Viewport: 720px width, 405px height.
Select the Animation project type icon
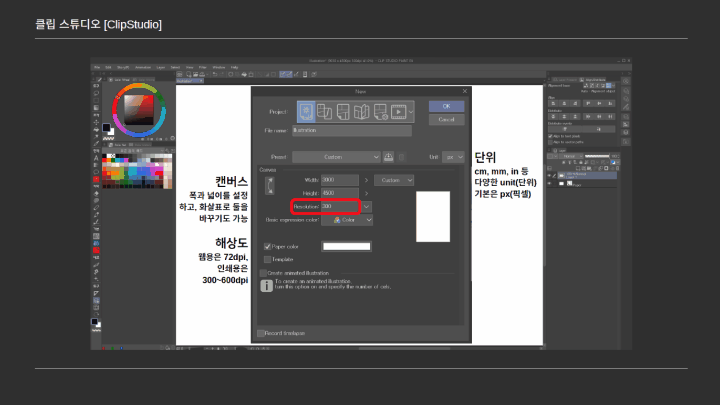pyautogui.click(x=398, y=112)
